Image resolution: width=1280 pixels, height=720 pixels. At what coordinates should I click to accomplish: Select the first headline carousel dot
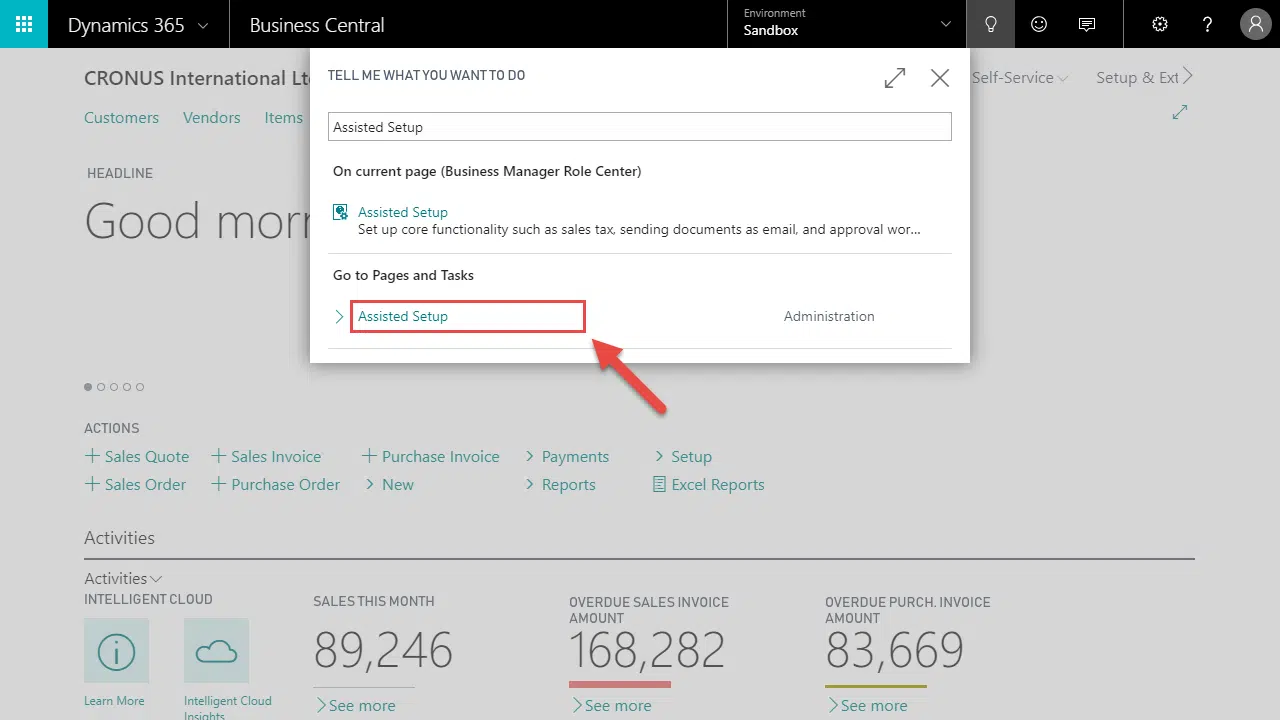click(88, 387)
